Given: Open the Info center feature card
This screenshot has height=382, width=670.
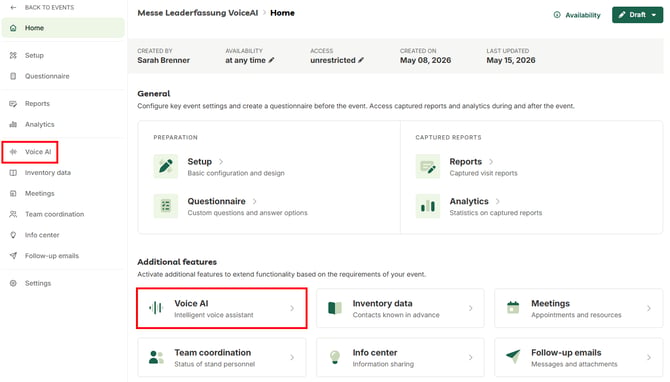Looking at the screenshot, I should [400, 358].
